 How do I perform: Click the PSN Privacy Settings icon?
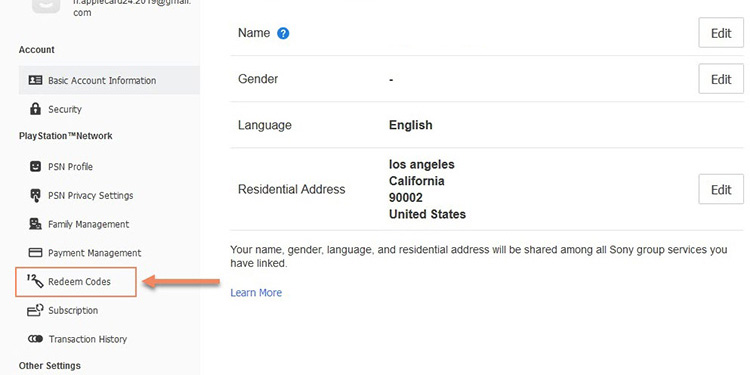(35, 195)
